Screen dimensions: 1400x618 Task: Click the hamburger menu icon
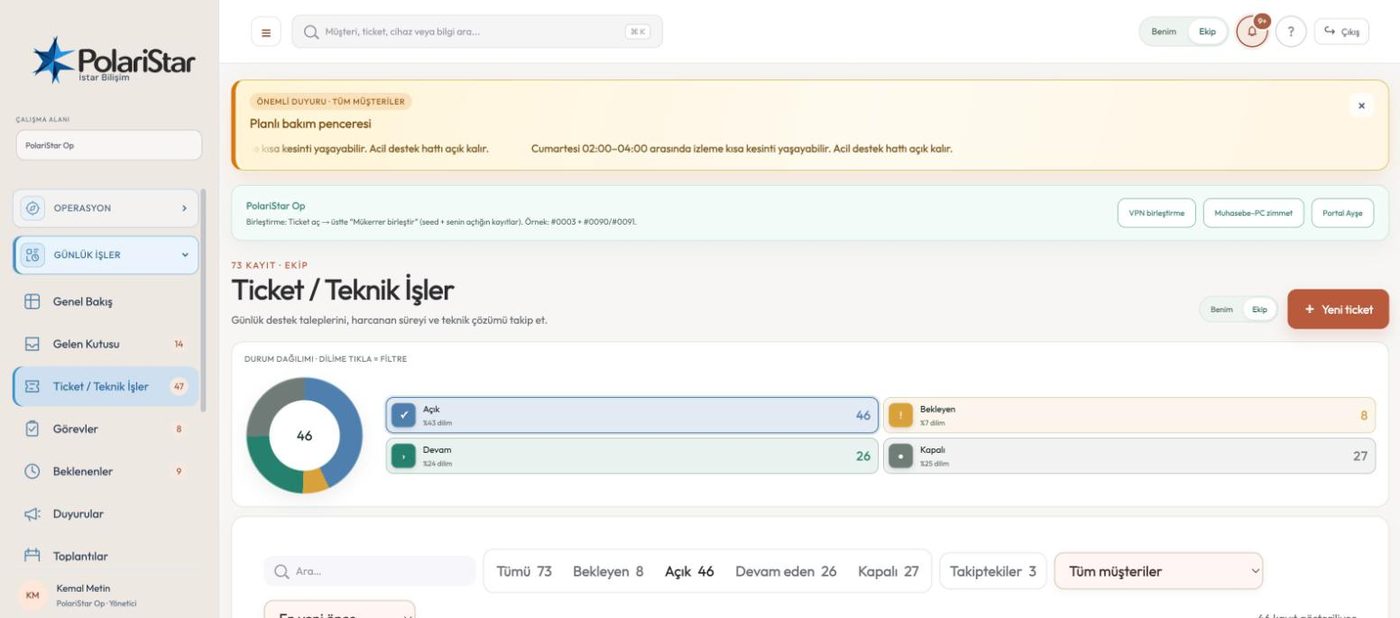click(265, 32)
